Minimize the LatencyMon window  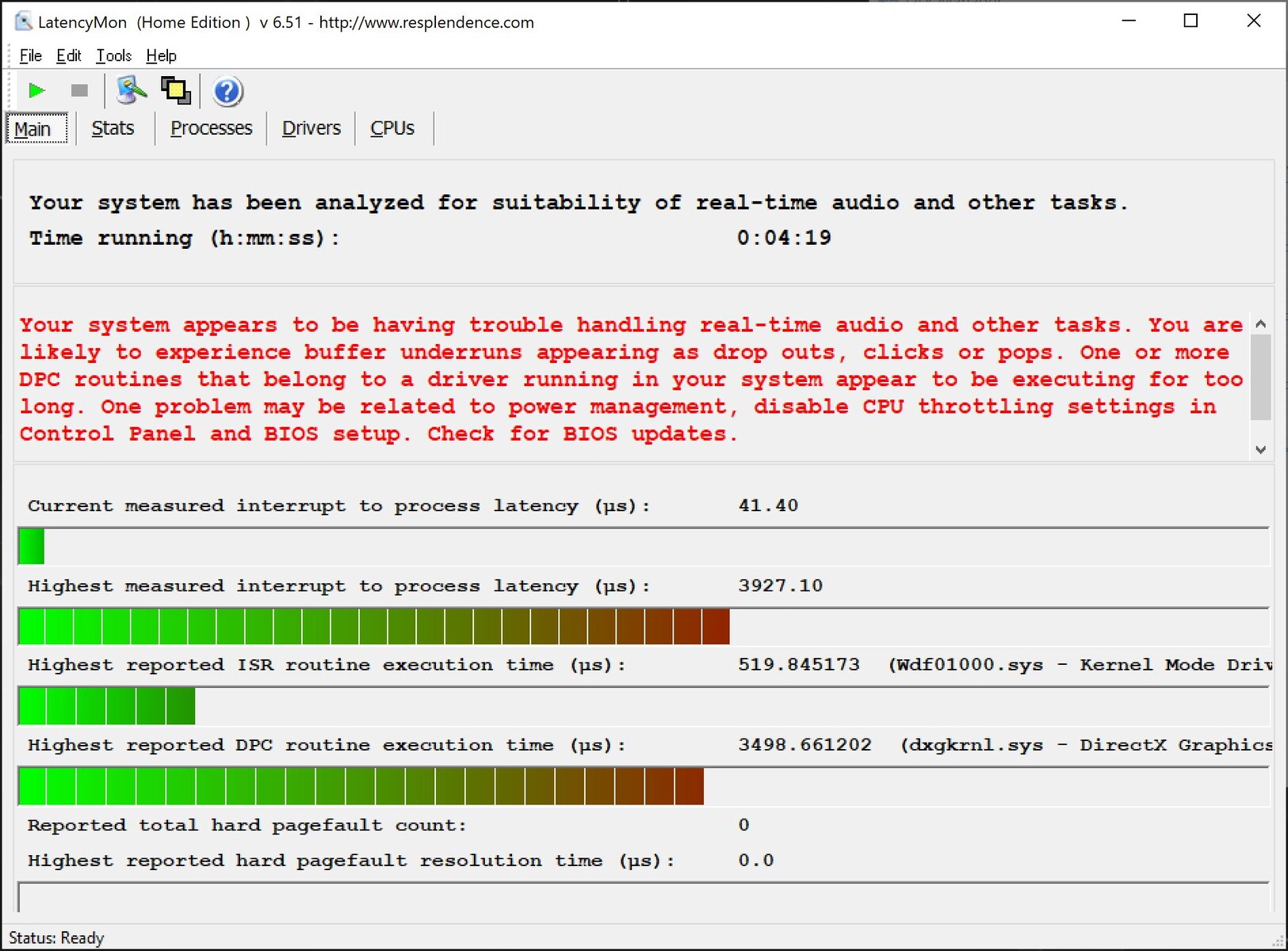pyautogui.click(x=1129, y=21)
